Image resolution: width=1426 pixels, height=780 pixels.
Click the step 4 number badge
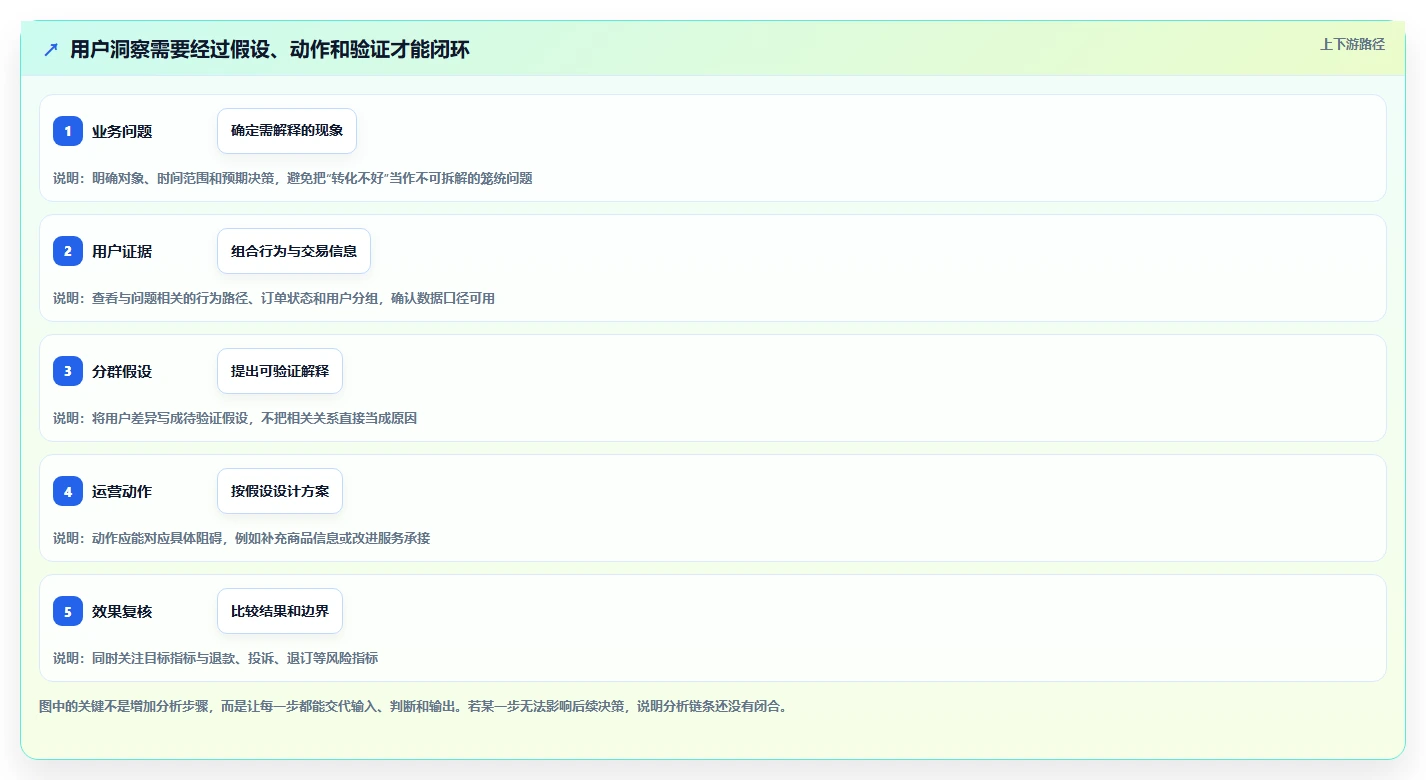tap(68, 491)
